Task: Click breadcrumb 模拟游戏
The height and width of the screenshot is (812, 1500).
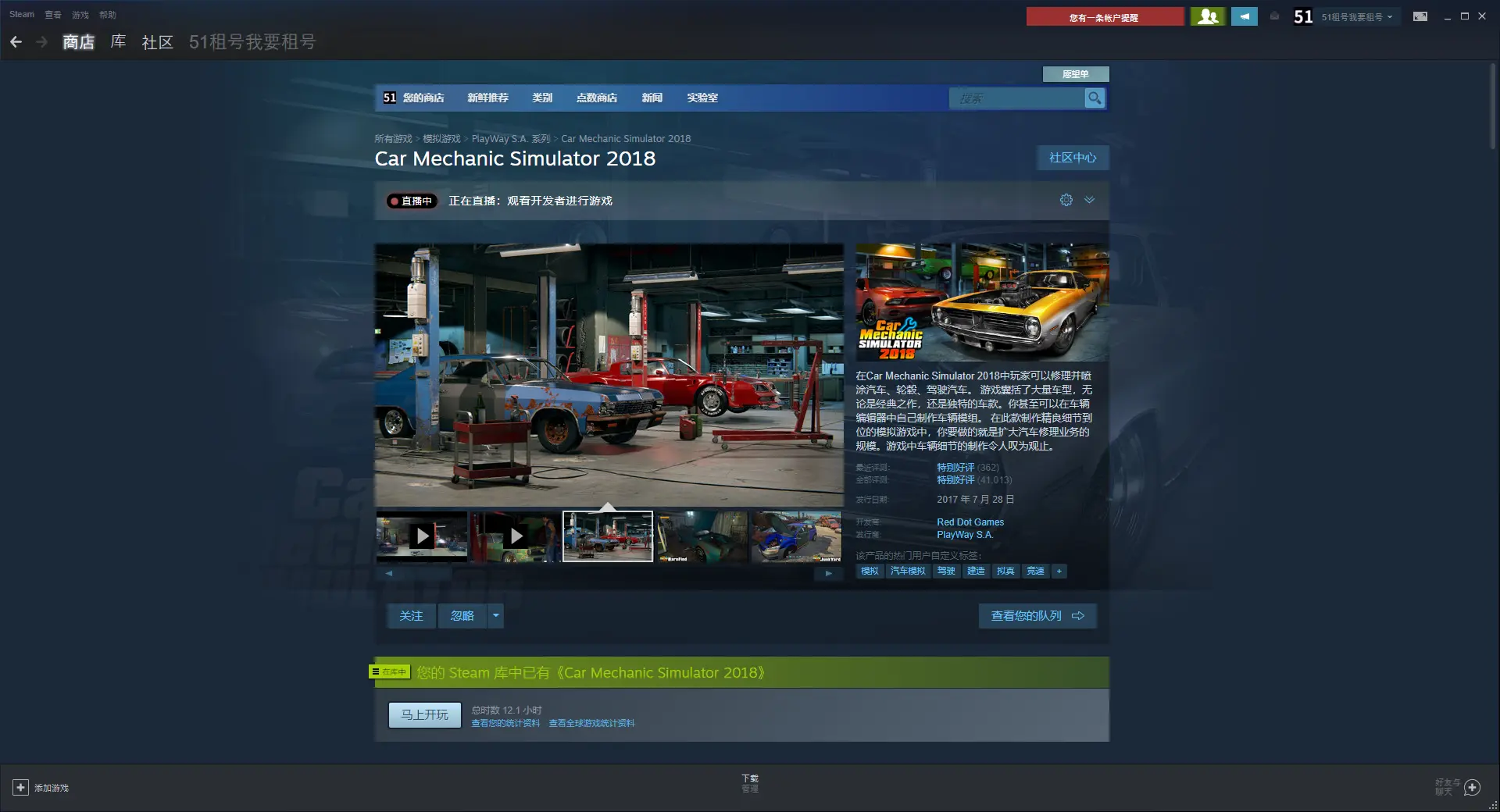Action: 441,139
